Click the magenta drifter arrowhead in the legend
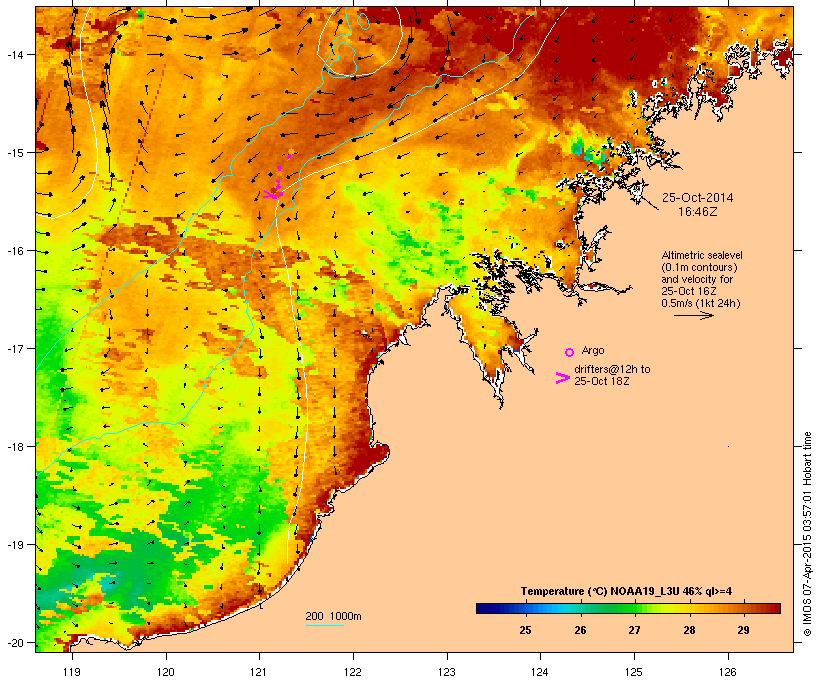The height and width of the screenshot is (680, 820). [562, 378]
